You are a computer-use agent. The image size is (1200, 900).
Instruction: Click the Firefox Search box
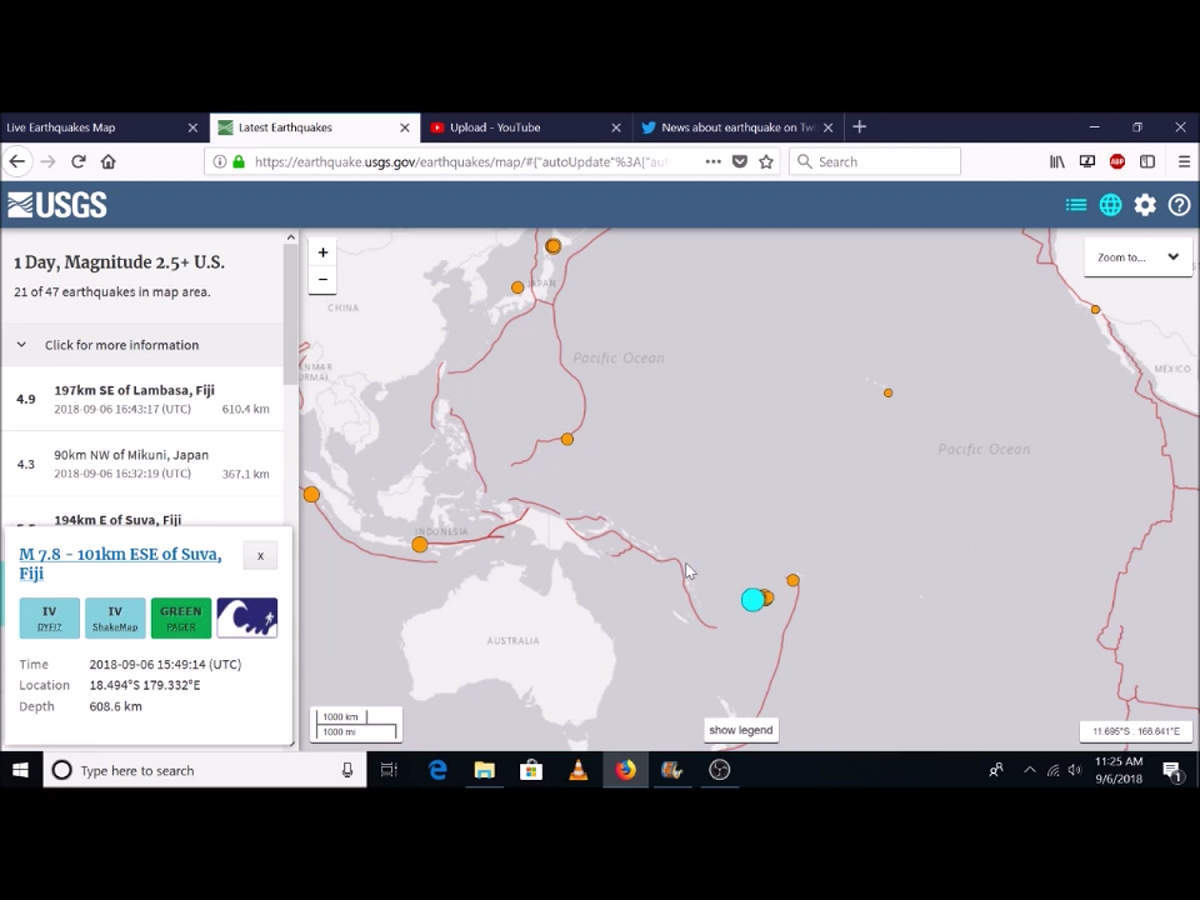[875, 161]
